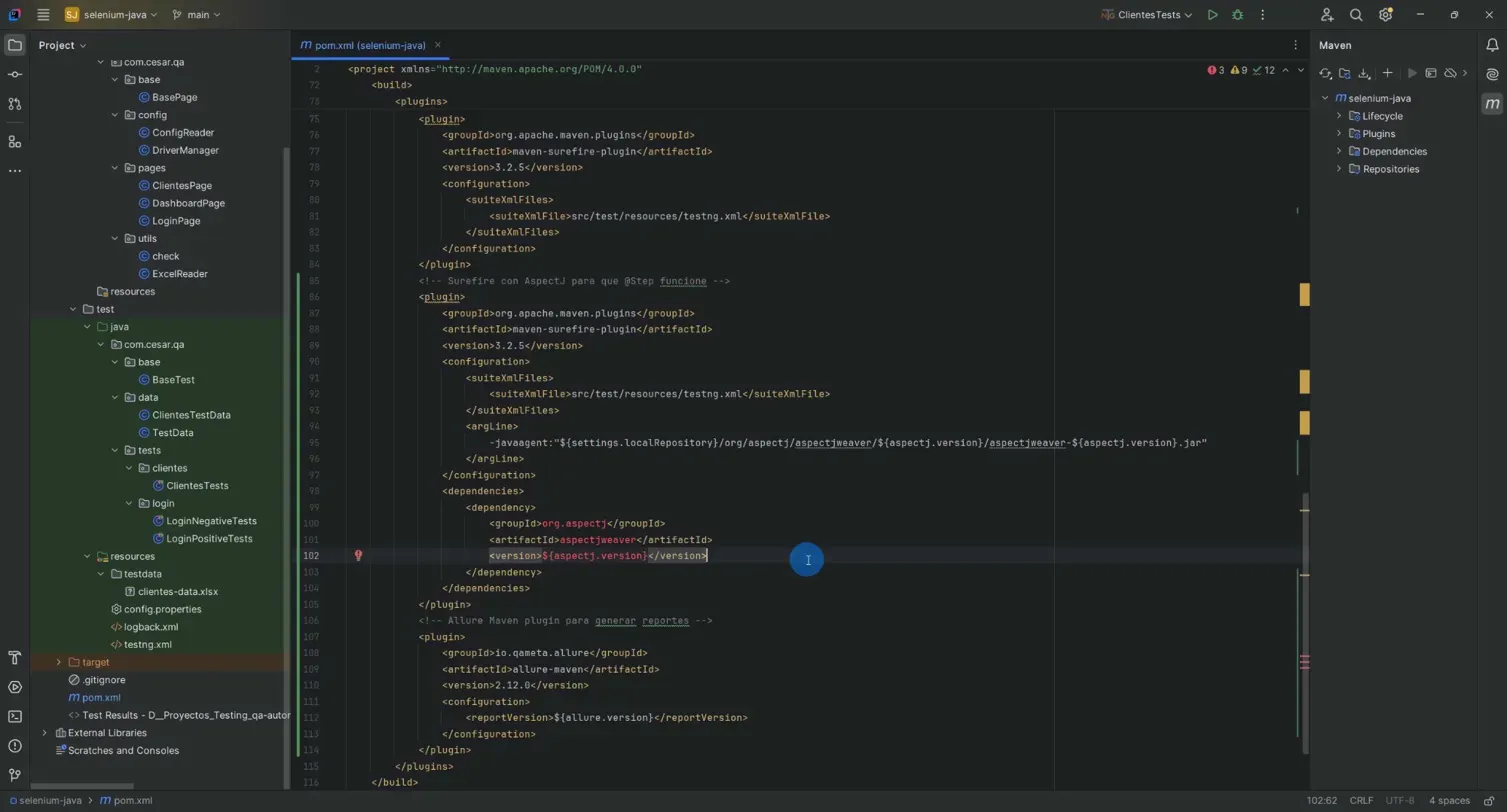Screen dimensions: 1507x812
Task: Start debugging with the bug icon
Action: tap(1237, 14)
